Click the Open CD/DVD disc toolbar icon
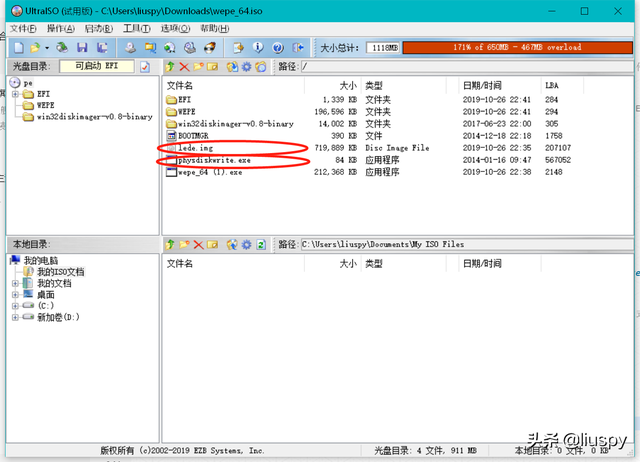This screenshot has height=462, width=640. 62,48
